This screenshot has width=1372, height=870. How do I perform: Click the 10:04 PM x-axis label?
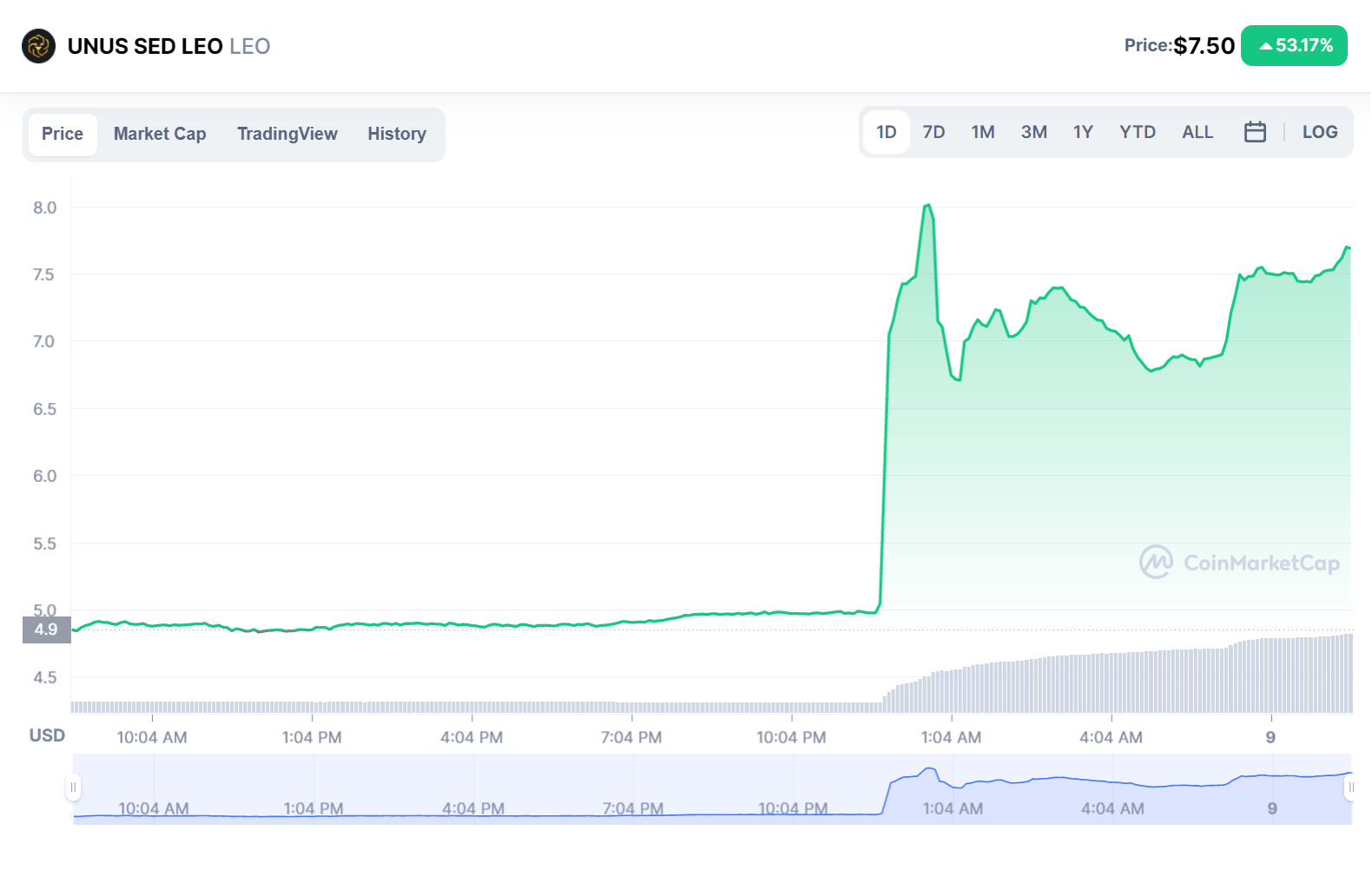point(791,737)
